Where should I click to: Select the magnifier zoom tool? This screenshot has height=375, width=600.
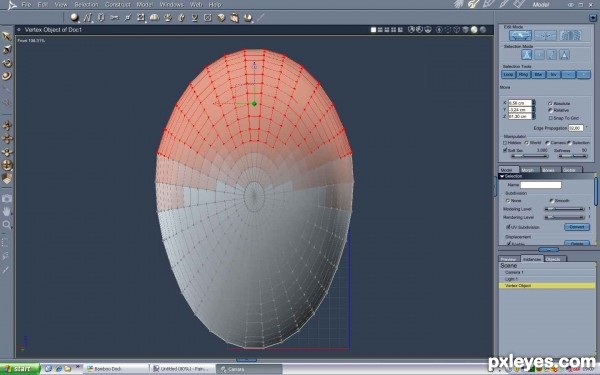pos(7,225)
